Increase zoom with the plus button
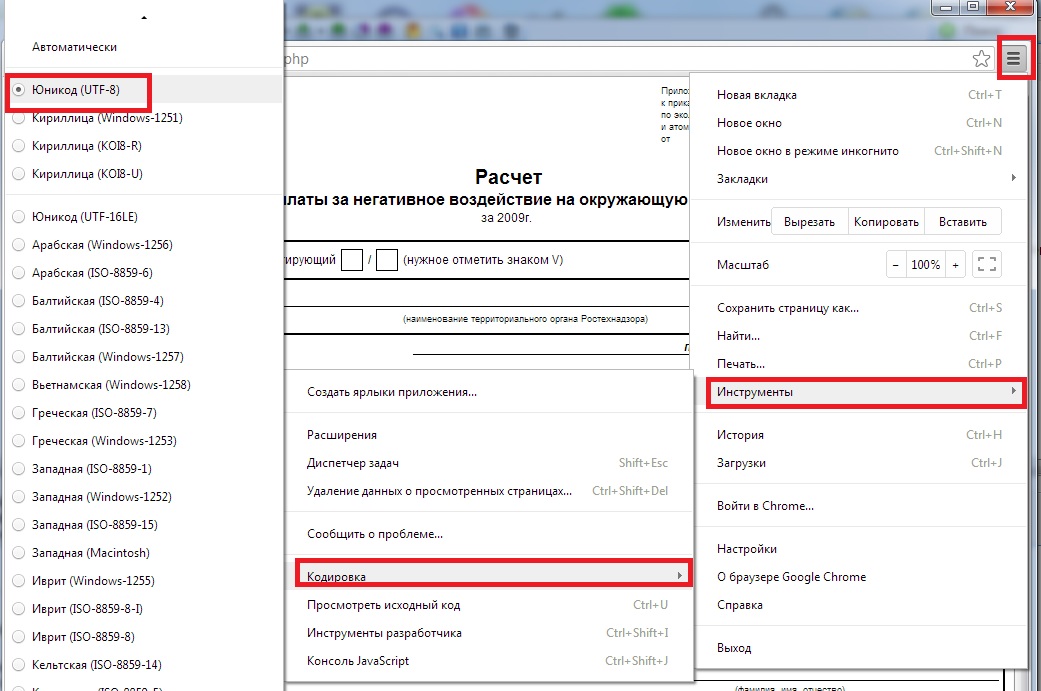This screenshot has height=691, width=1041. click(956, 265)
